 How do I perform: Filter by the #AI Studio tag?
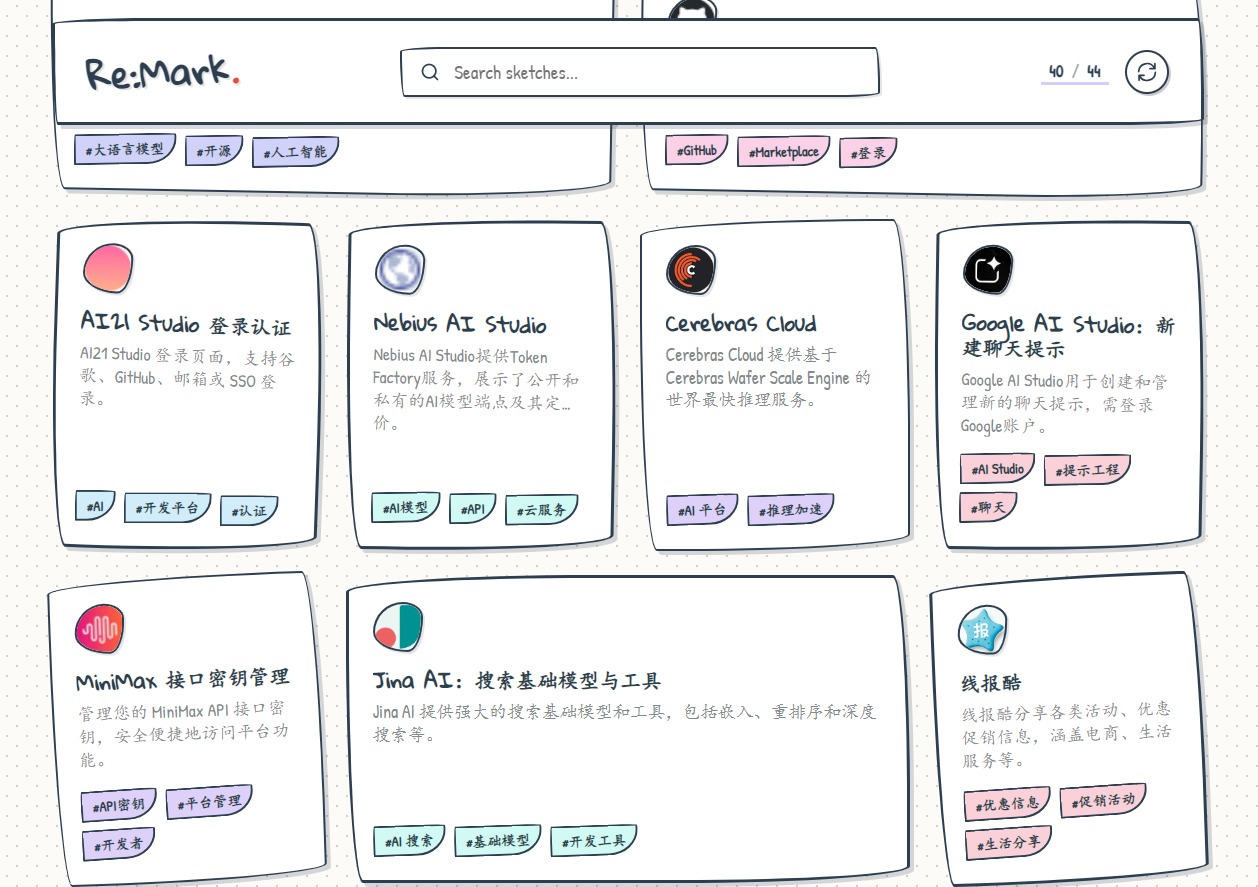(998, 469)
